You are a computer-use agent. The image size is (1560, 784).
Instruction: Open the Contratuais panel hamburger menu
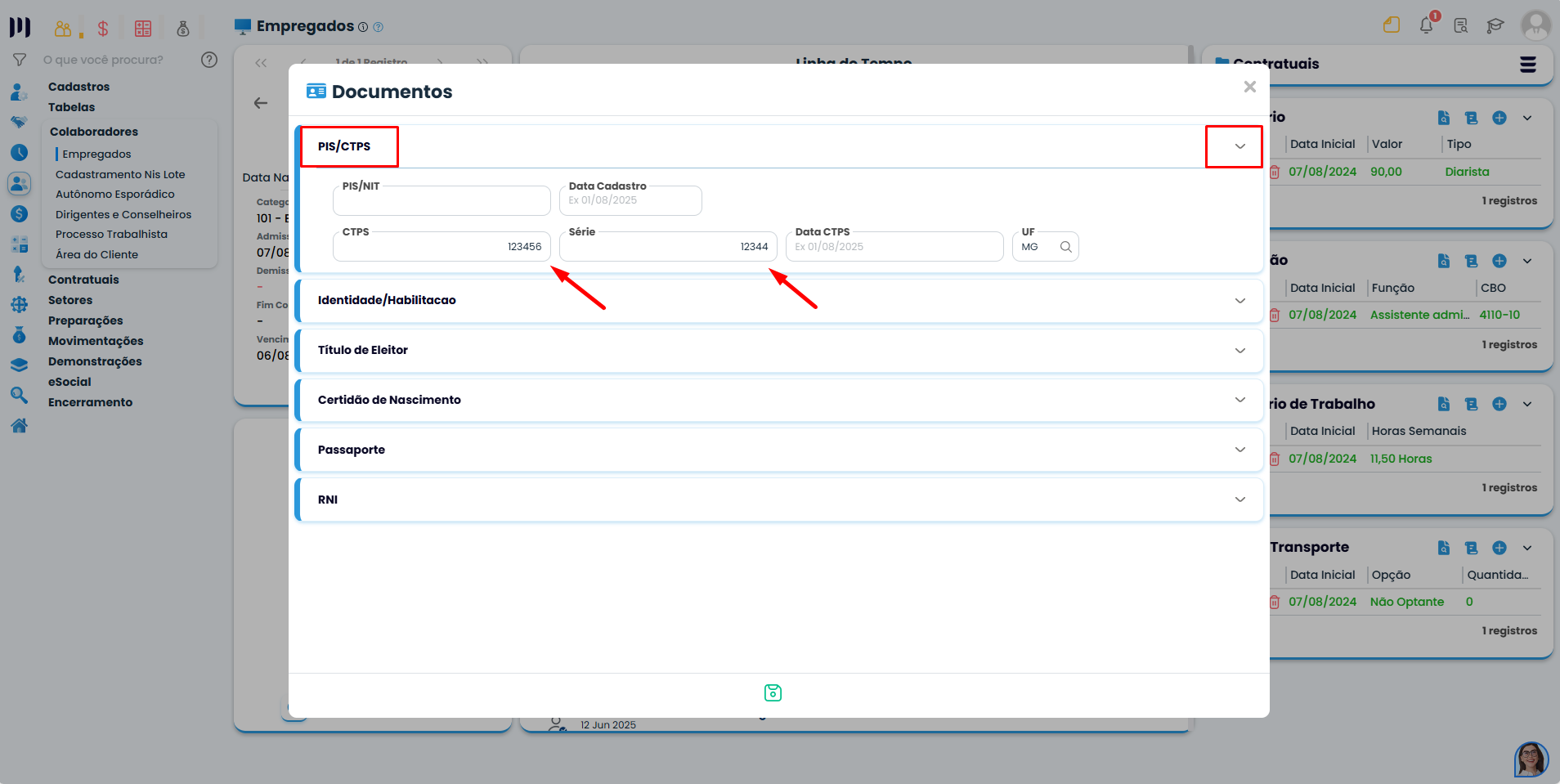1527,65
